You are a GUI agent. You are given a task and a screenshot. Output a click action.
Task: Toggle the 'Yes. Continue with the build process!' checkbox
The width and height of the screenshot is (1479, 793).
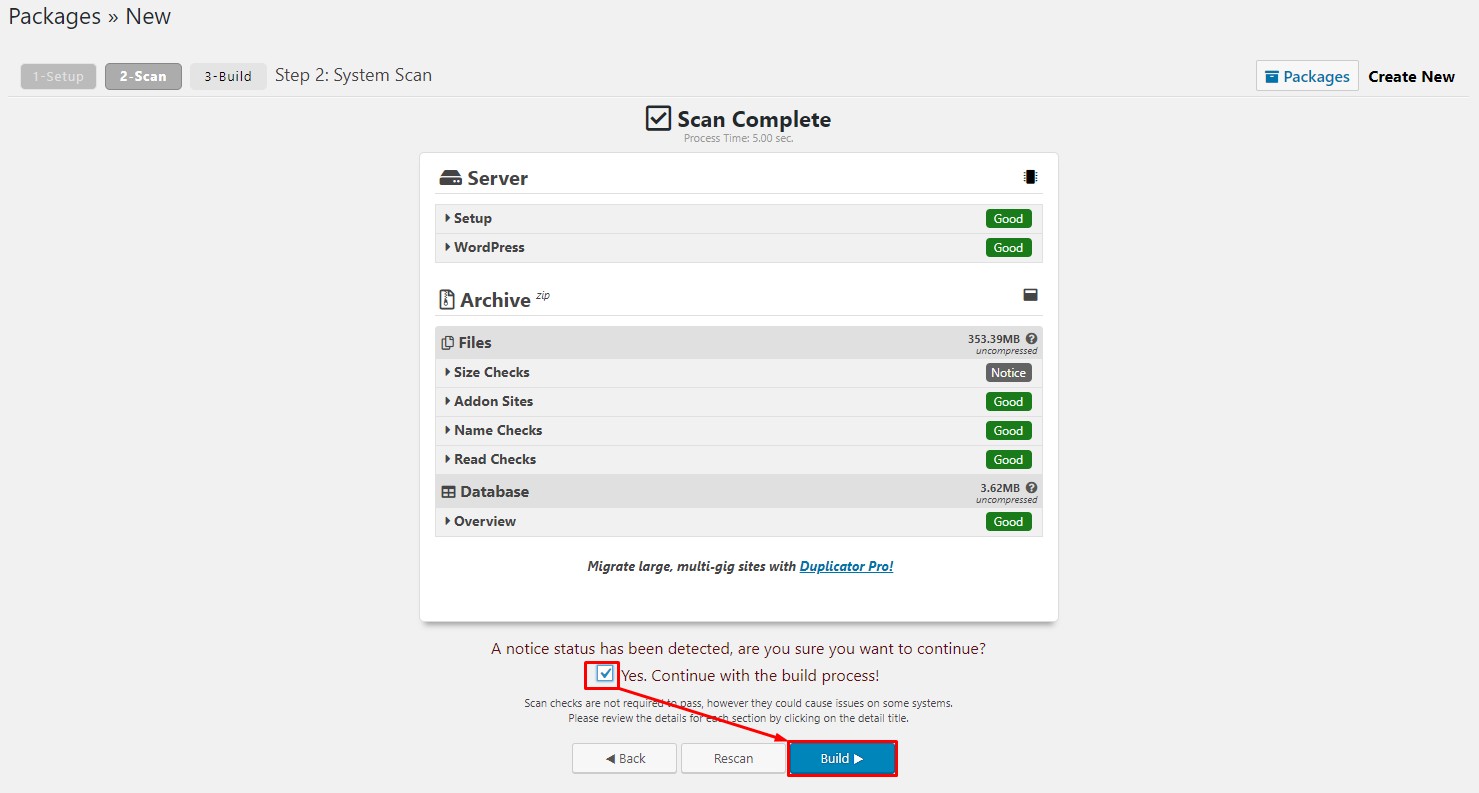[605, 674]
